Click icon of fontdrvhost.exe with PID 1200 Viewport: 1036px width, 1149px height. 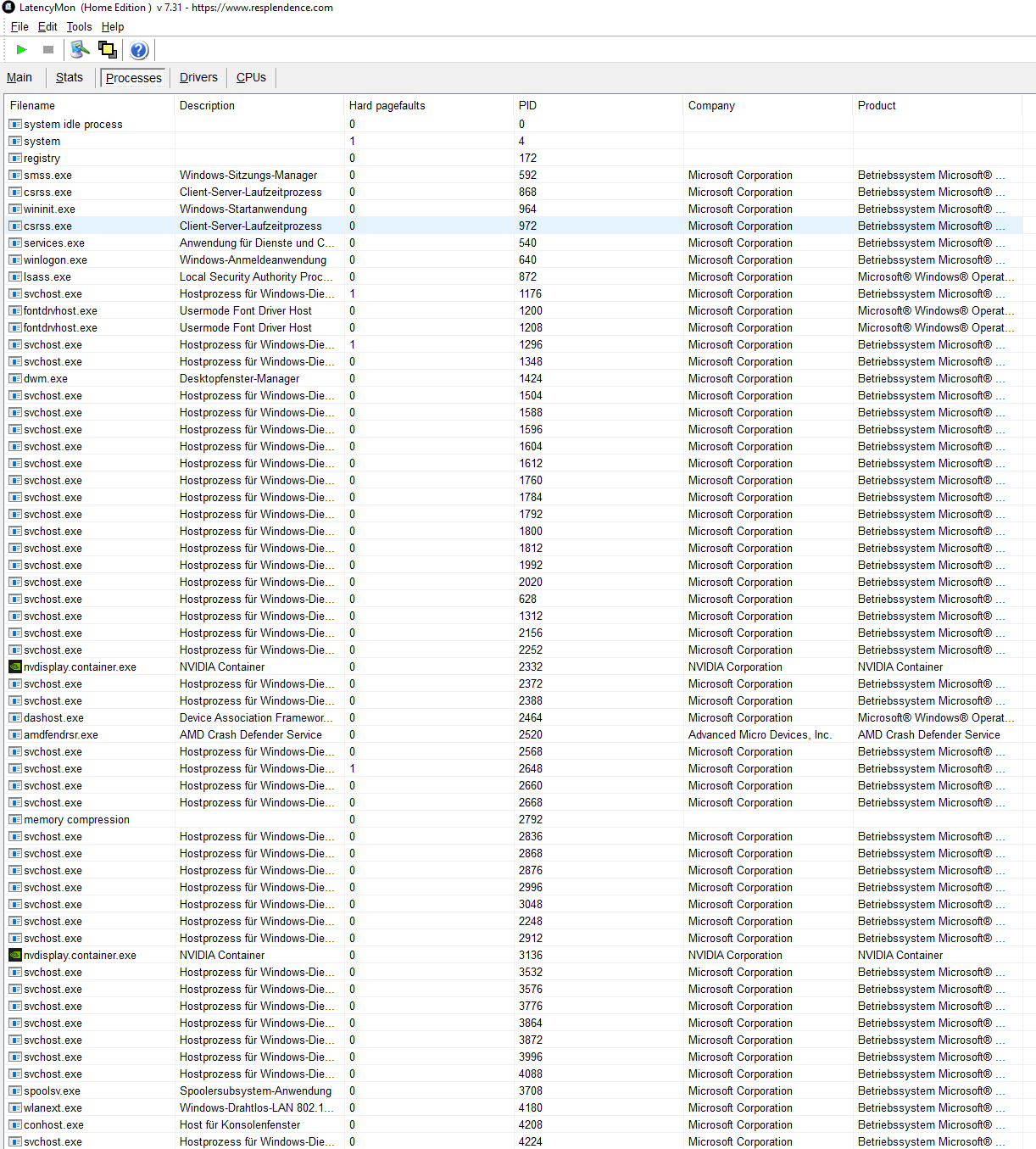click(x=15, y=310)
